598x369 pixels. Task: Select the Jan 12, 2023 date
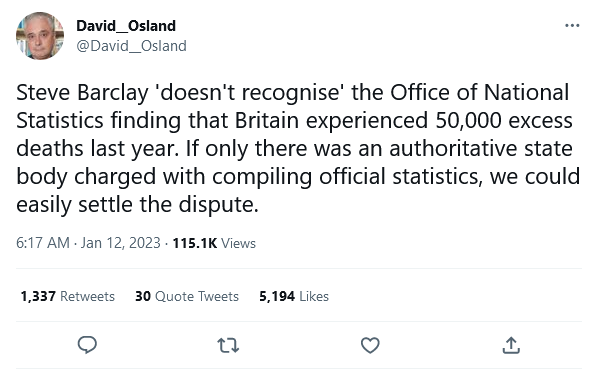[121, 243]
